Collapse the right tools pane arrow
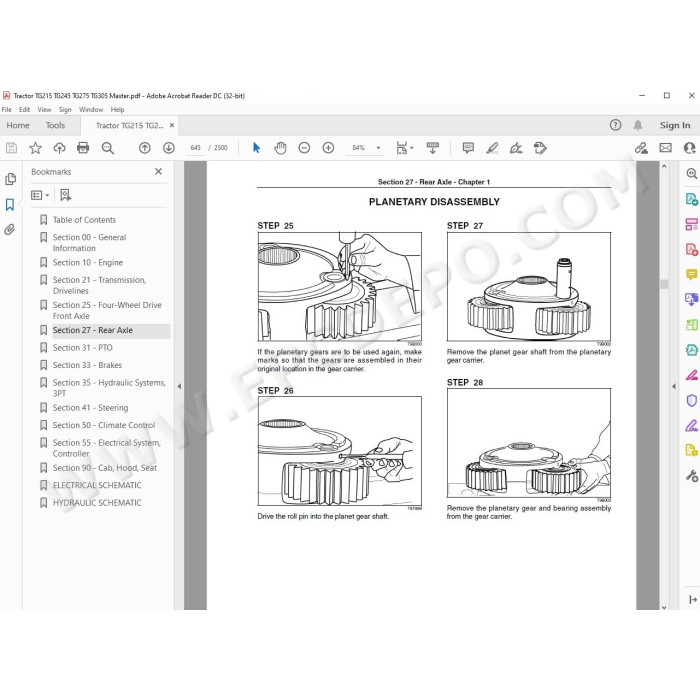Screen dimensions: 700x700 [674, 386]
